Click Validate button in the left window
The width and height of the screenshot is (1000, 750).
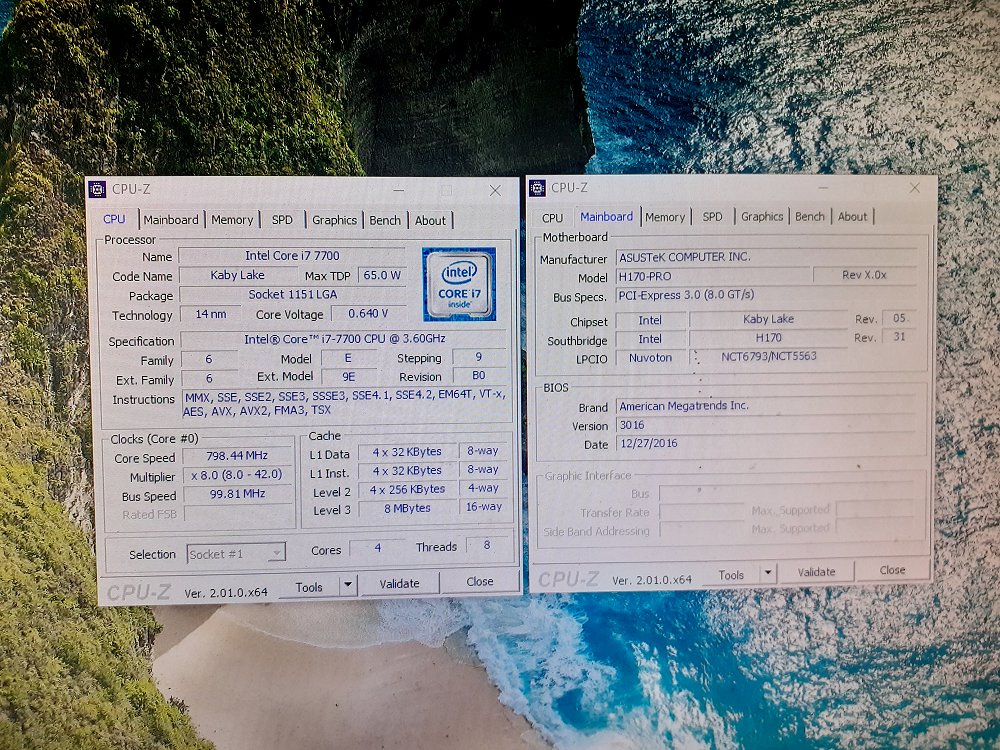(399, 583)
